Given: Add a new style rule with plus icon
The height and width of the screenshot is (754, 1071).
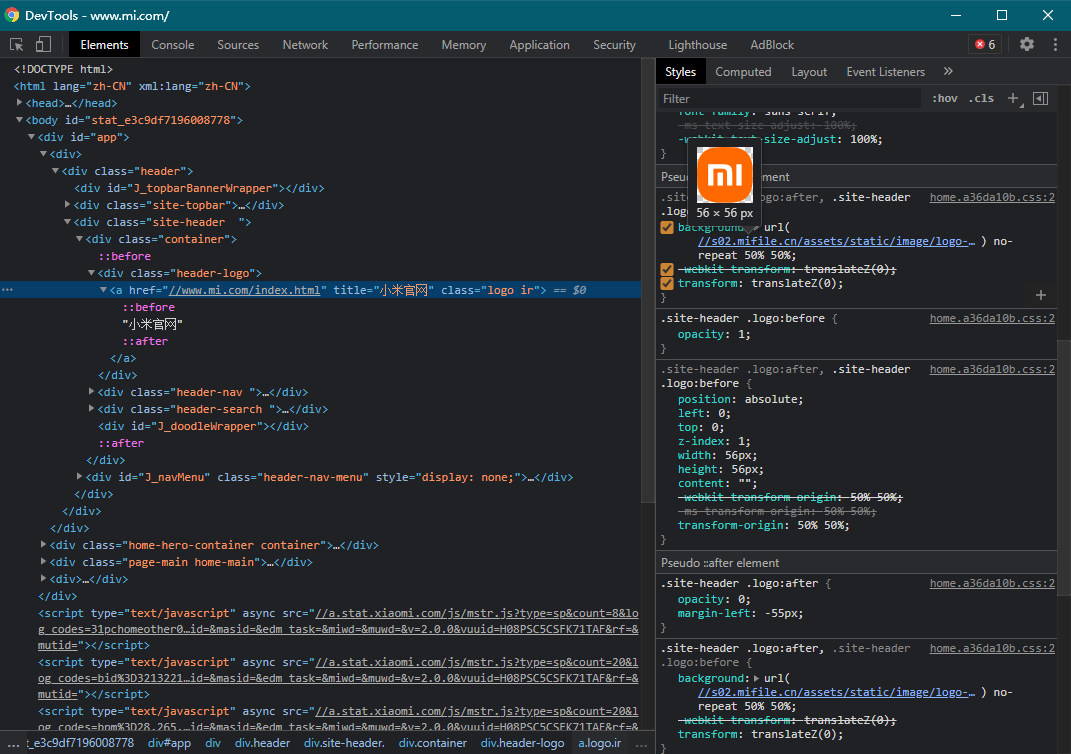Looking at the screenshot, I should click(x=1013, y=98).
